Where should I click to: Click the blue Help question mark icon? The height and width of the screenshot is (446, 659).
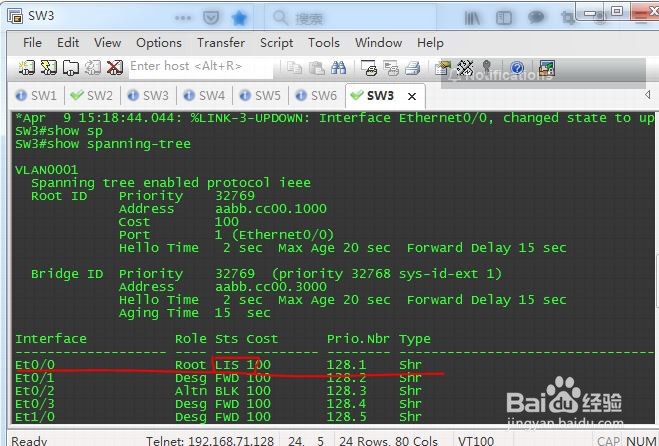pos(517,68)
